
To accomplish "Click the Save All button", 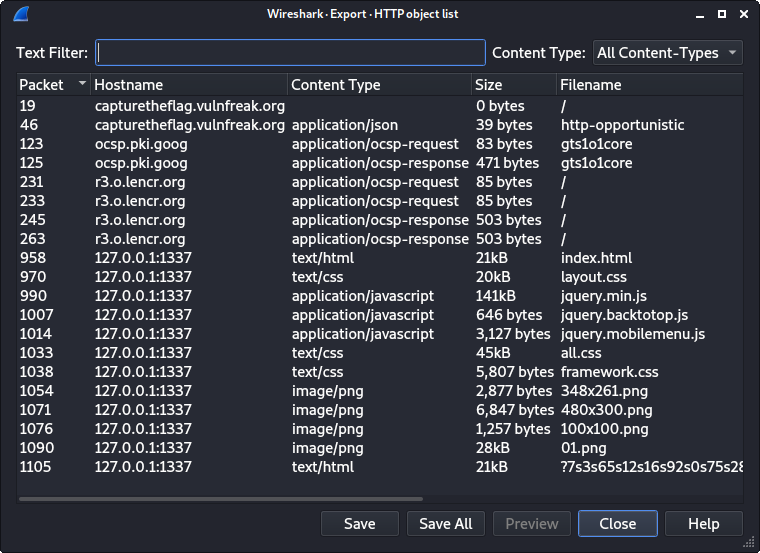I will pyautogui.click(x=445, y=523).
